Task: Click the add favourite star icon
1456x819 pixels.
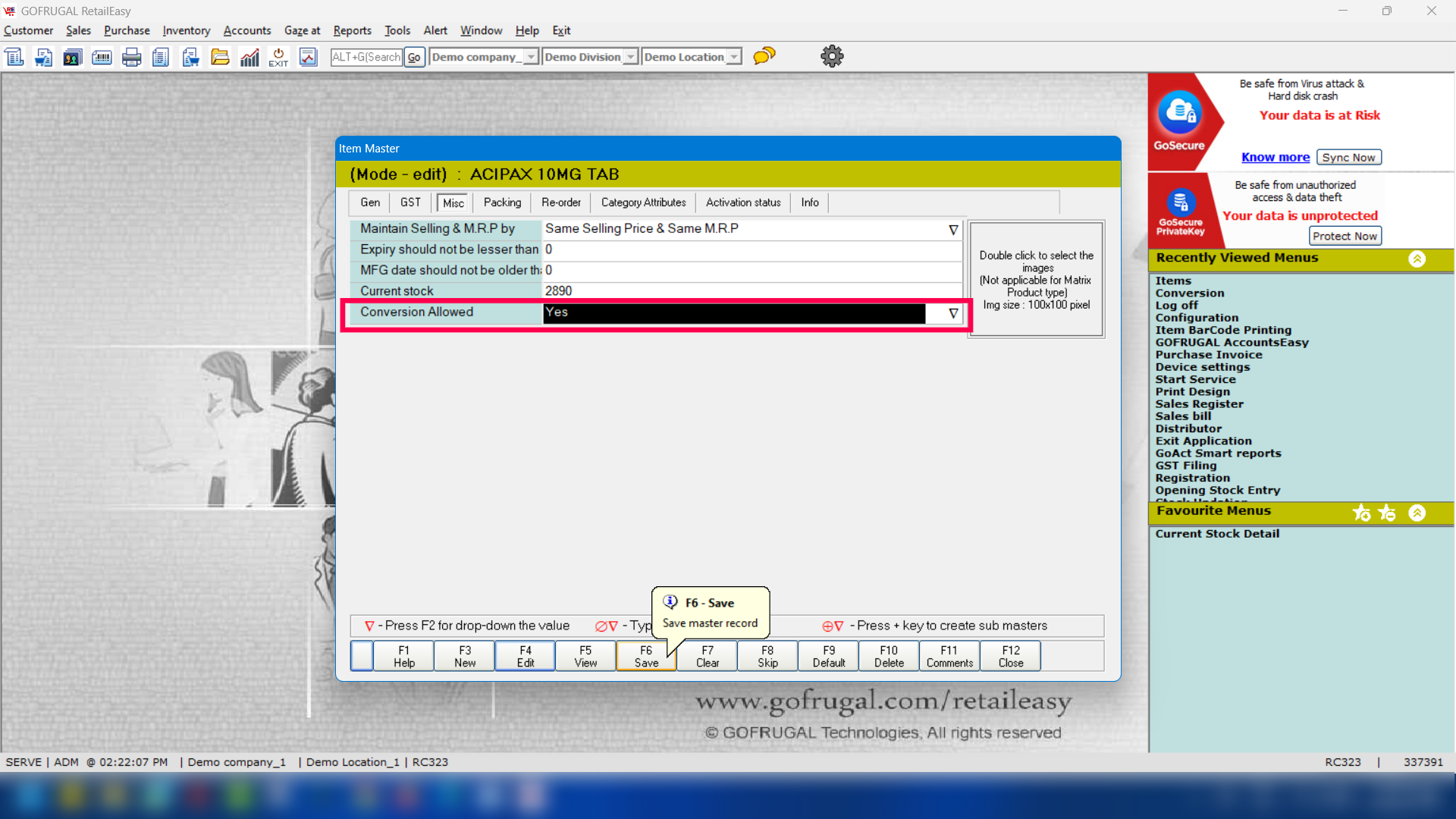Action: pos(1361,513)
